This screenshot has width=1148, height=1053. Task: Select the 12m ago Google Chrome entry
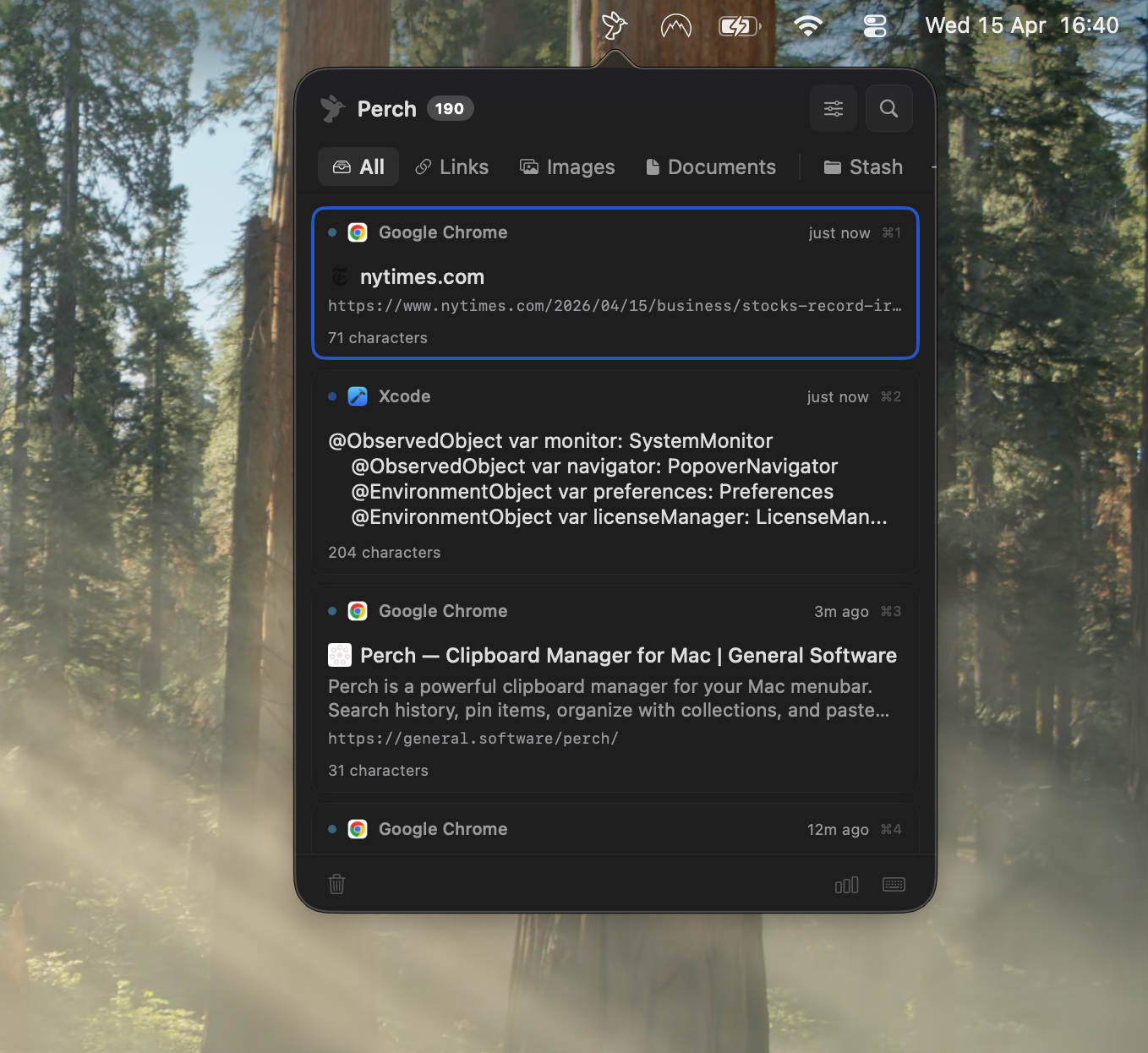(x=615, y=829)
